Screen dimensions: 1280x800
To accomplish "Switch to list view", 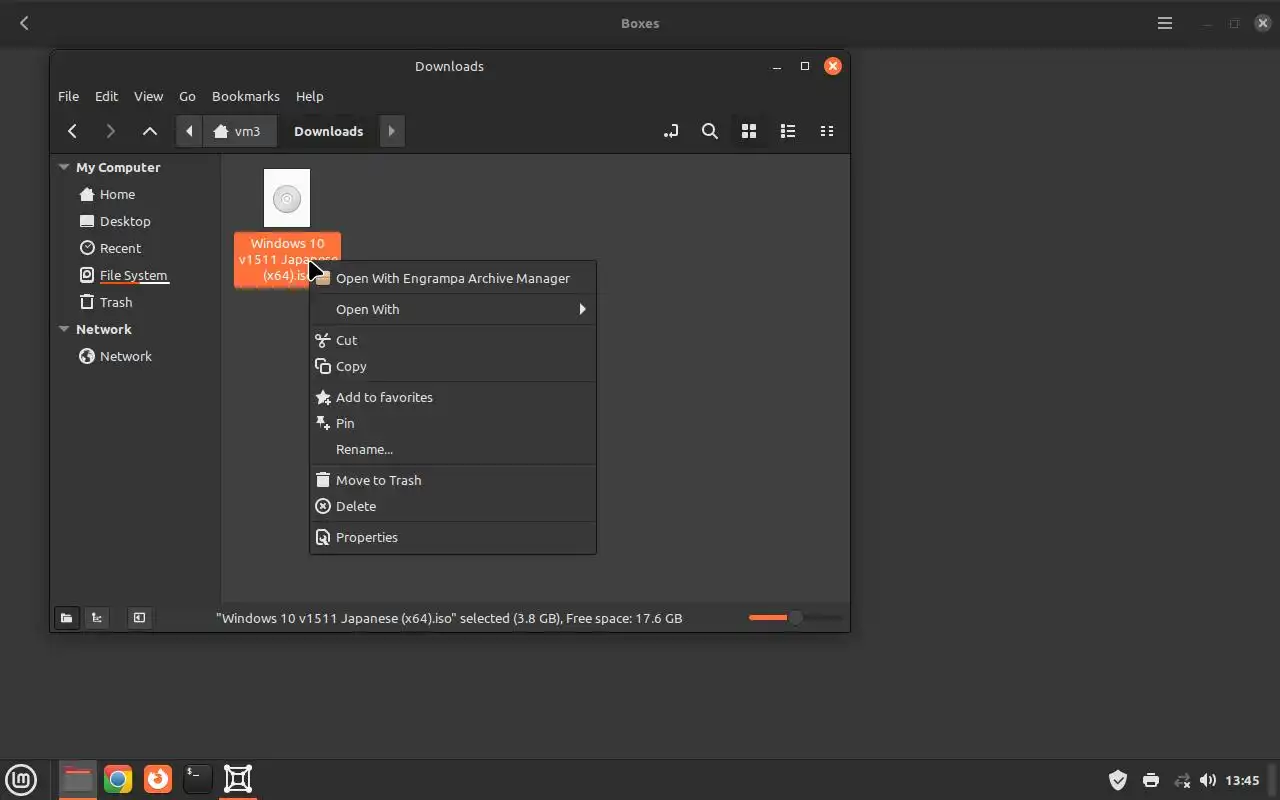I will (x=788, y=131).
